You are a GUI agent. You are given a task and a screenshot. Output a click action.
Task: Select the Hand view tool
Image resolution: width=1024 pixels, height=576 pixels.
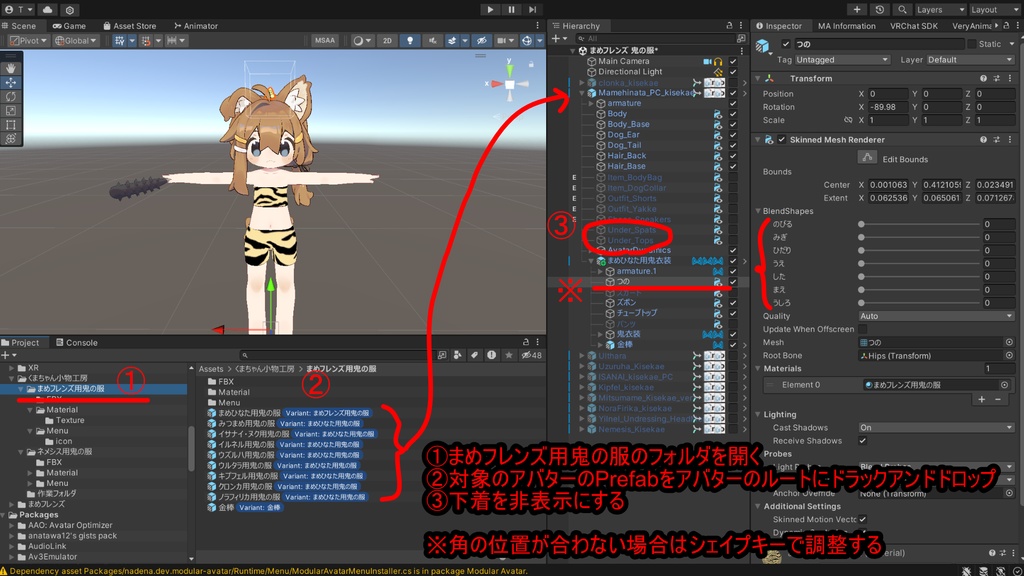pos(11,68)
